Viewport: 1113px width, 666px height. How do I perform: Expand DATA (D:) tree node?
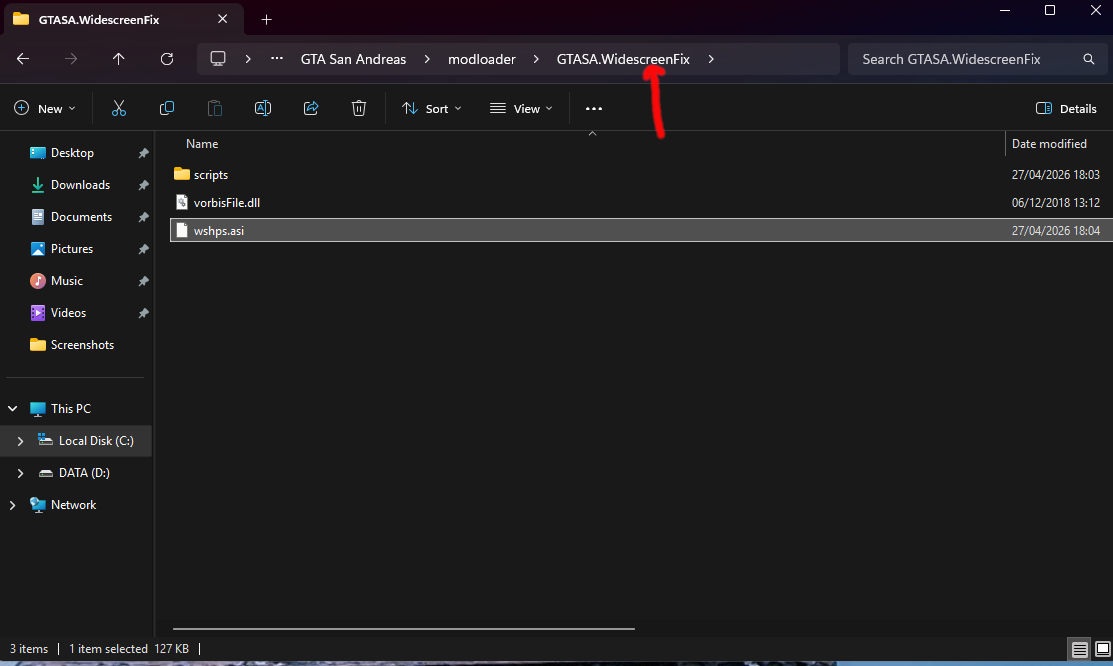tap(20, 473)
